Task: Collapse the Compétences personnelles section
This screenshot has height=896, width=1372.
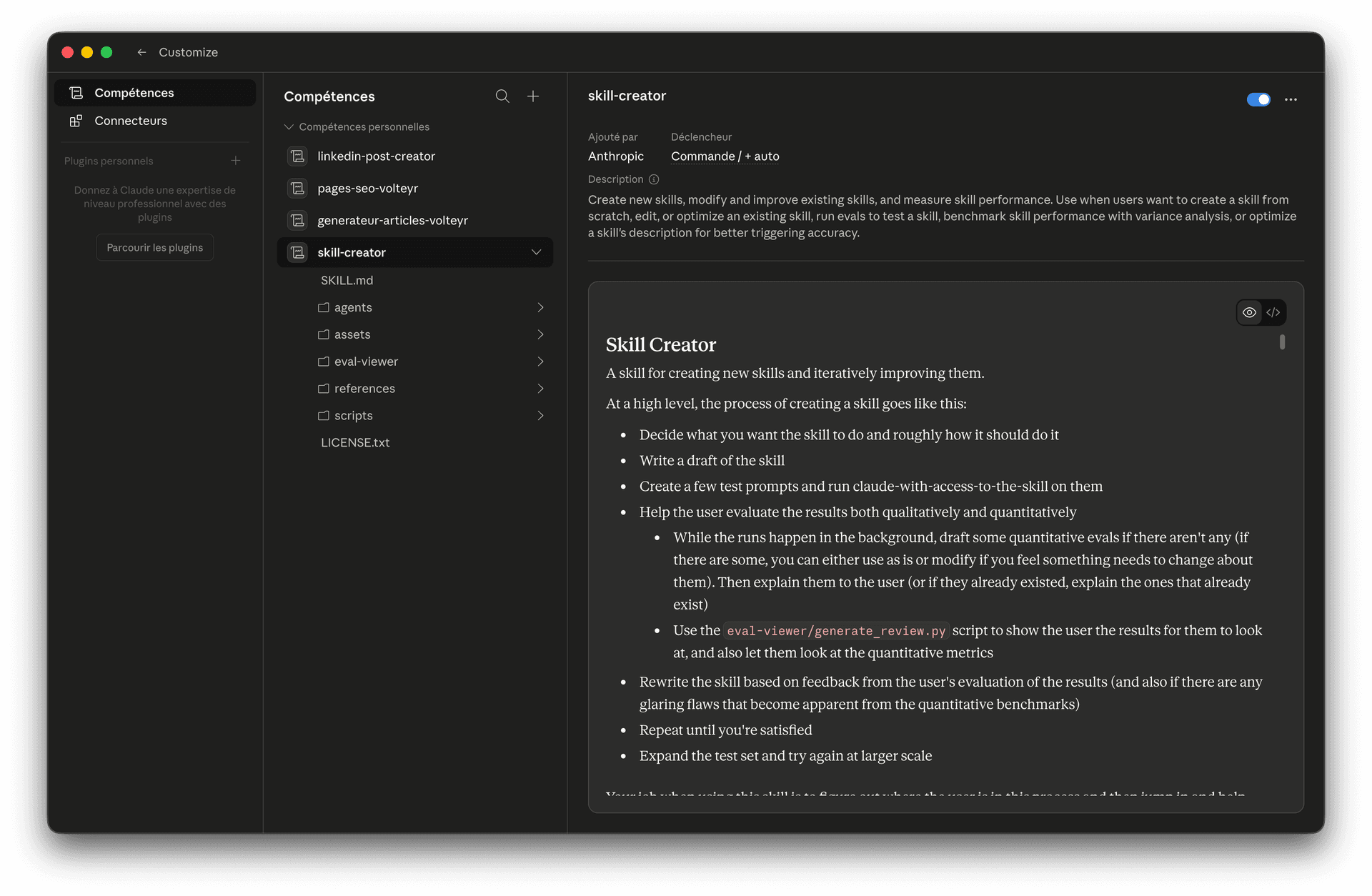Action: click(x=289, y=126)
